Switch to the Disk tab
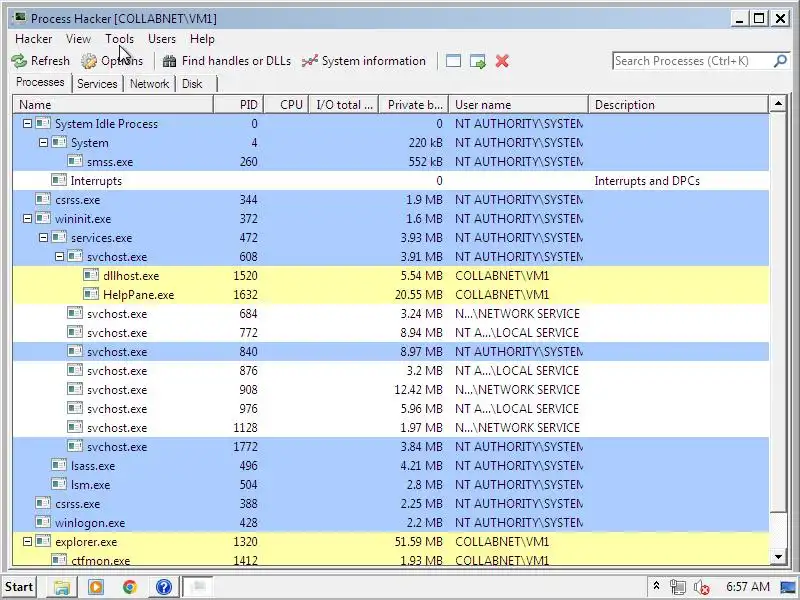Image resolution: width=800 pixels, height=600 pixels. click(x=192, y=84)
